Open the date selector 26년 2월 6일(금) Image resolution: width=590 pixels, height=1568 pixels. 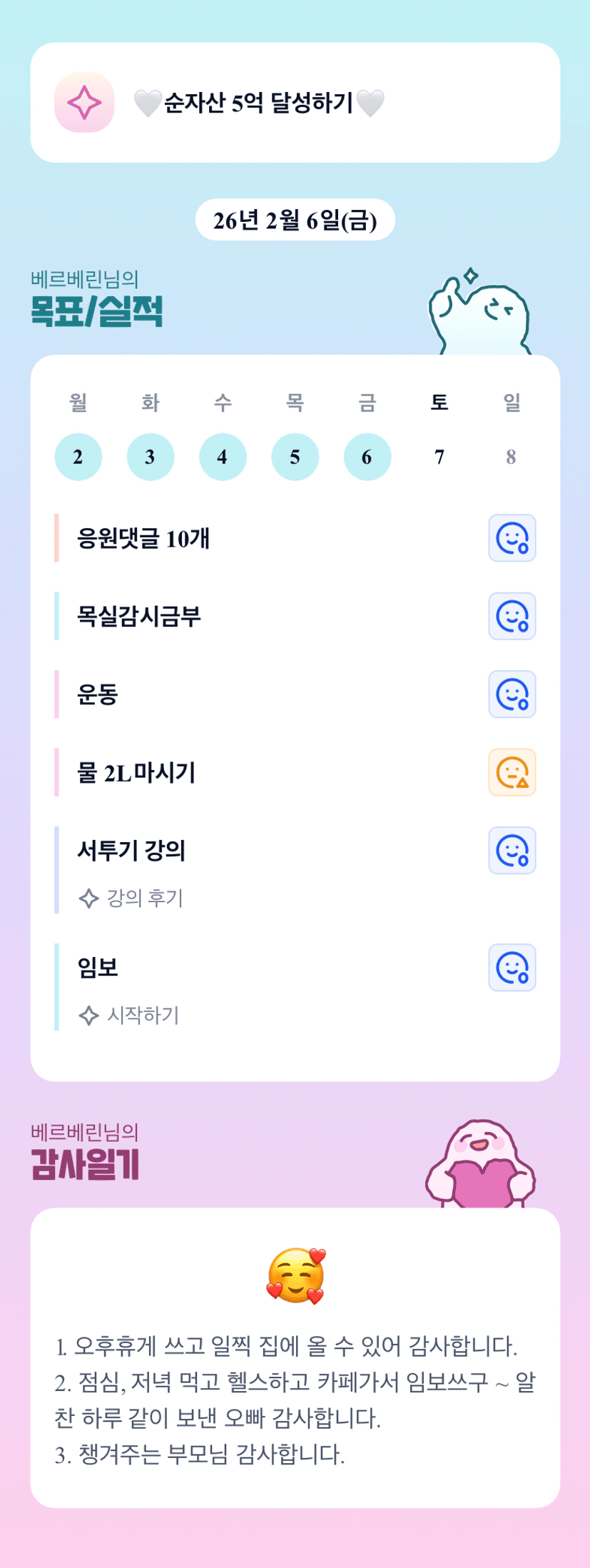(295, 220)
